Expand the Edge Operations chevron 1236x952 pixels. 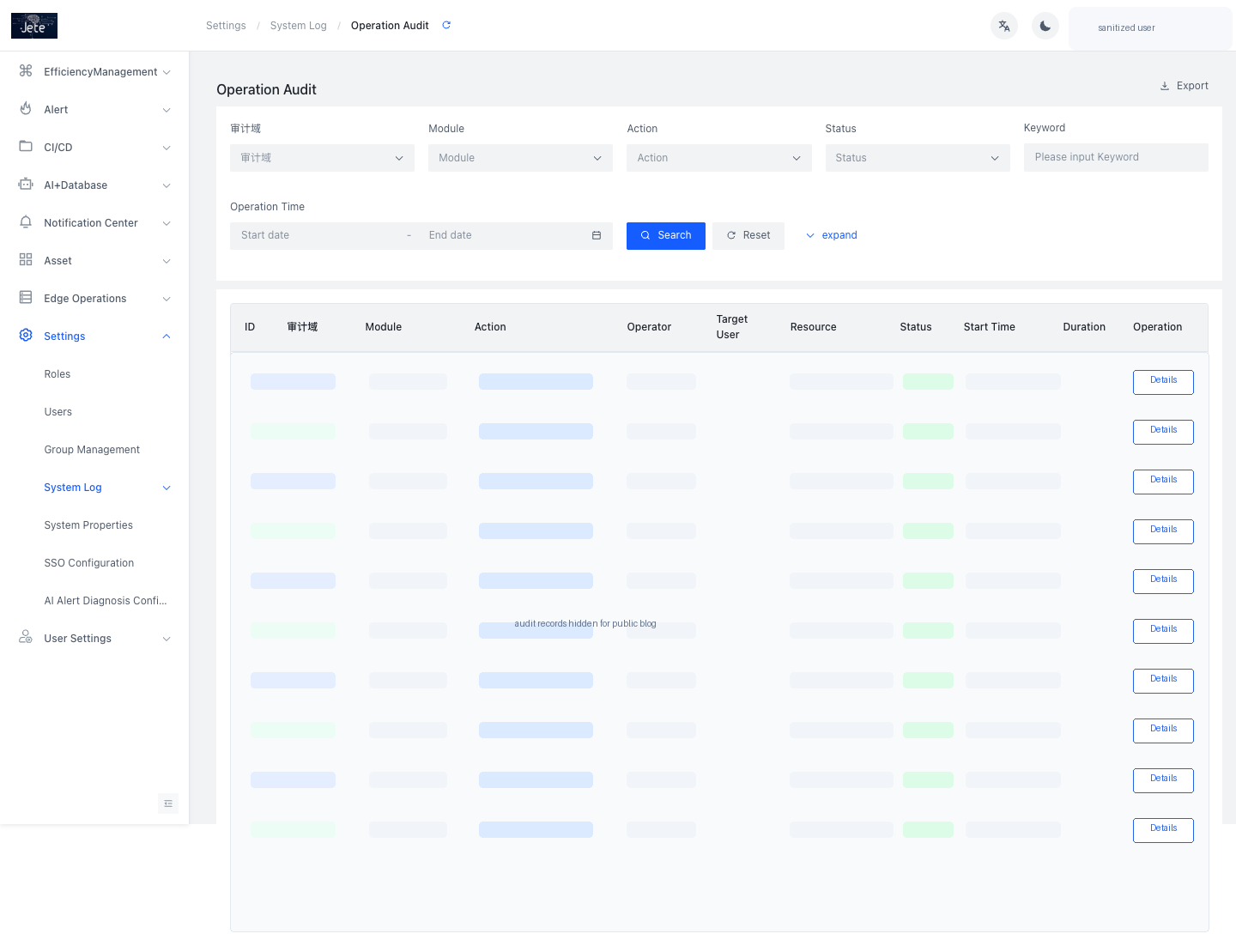167,299
